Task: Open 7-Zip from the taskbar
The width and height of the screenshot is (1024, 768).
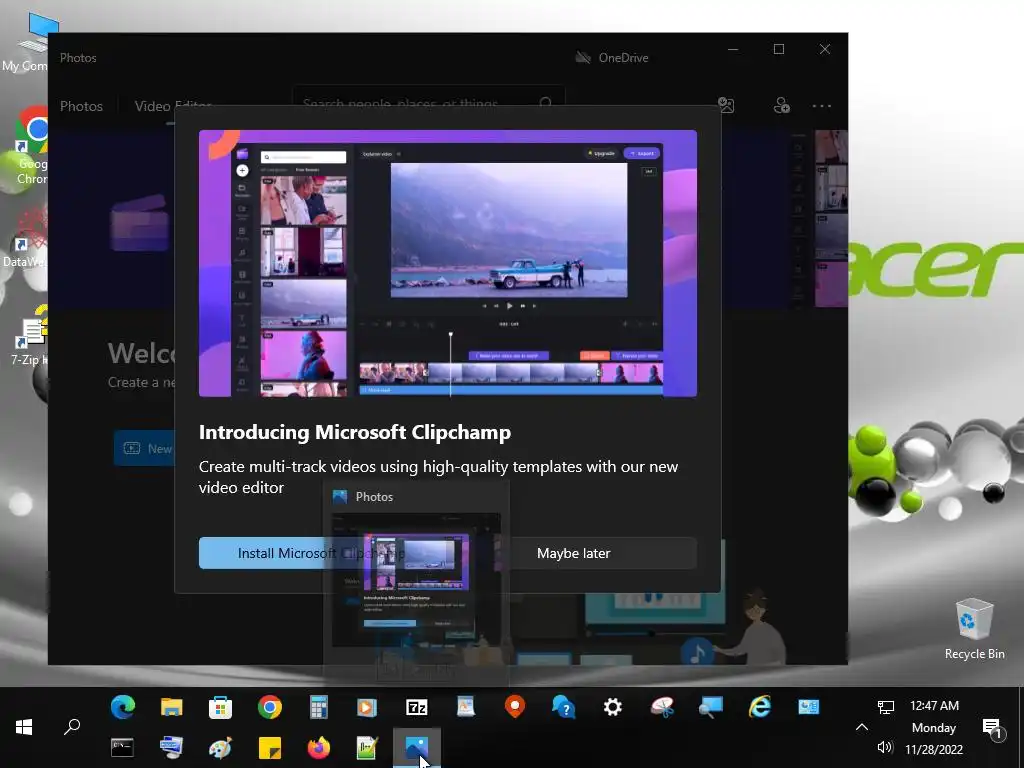Action: (417, 707)
